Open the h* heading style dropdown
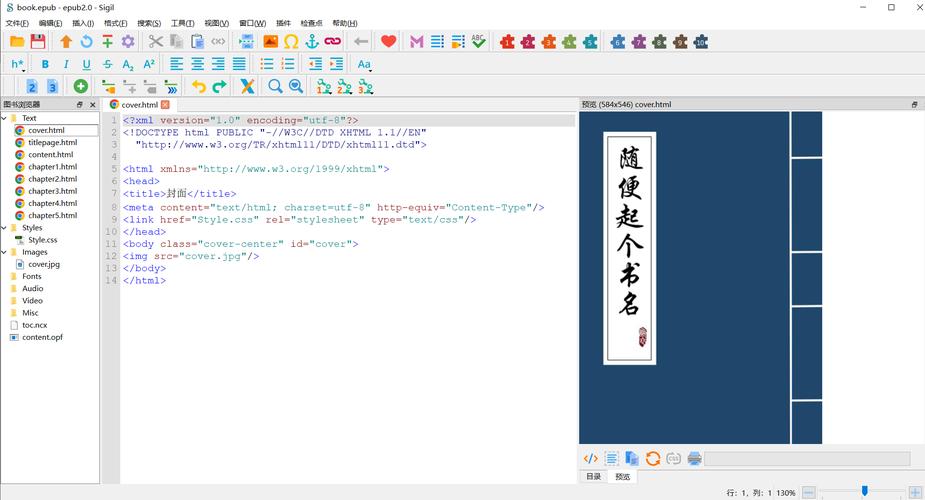The width and height of the screenshot is (925, 500). 18,64
